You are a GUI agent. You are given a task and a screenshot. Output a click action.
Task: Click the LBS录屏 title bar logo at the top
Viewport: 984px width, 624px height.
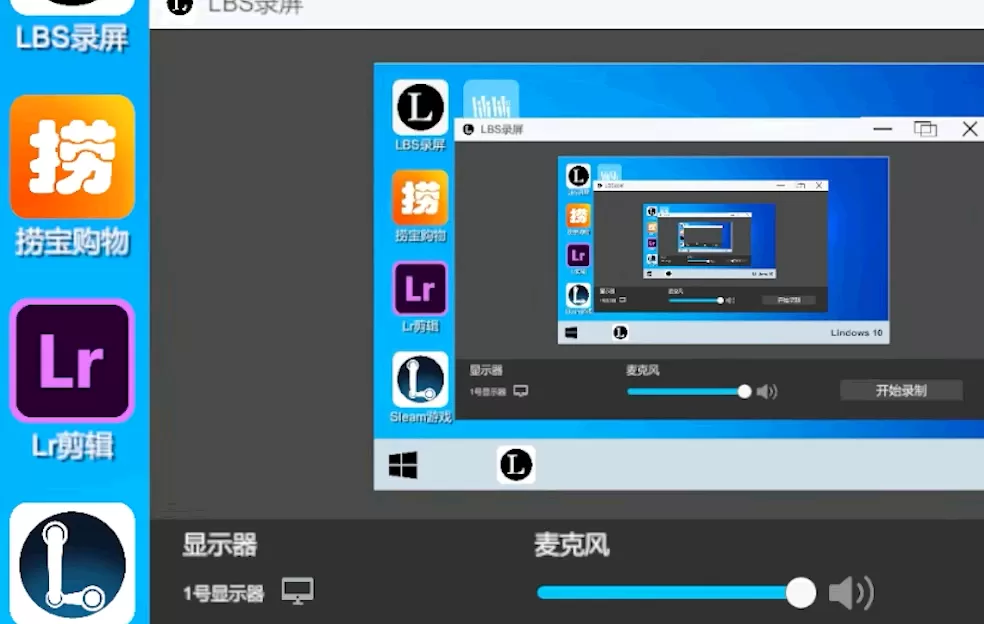coord(180,6)
